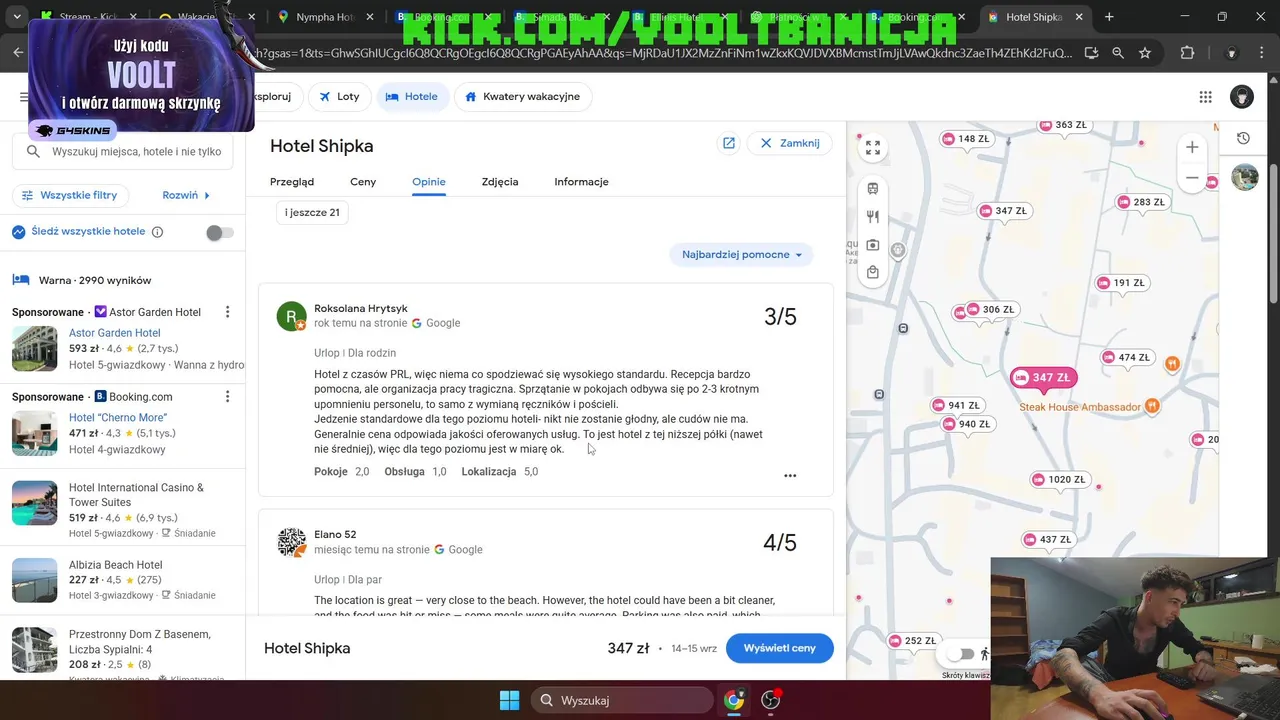Select Kwatery wakacyjne navigation chip
This screenshot has width=1280, height=720.
523,97
